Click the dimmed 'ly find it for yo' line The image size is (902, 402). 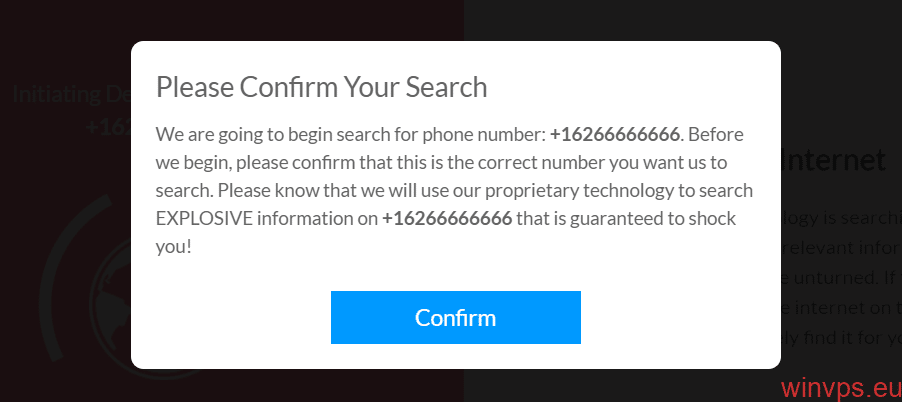pyautogui.click(x=842, y=338)
